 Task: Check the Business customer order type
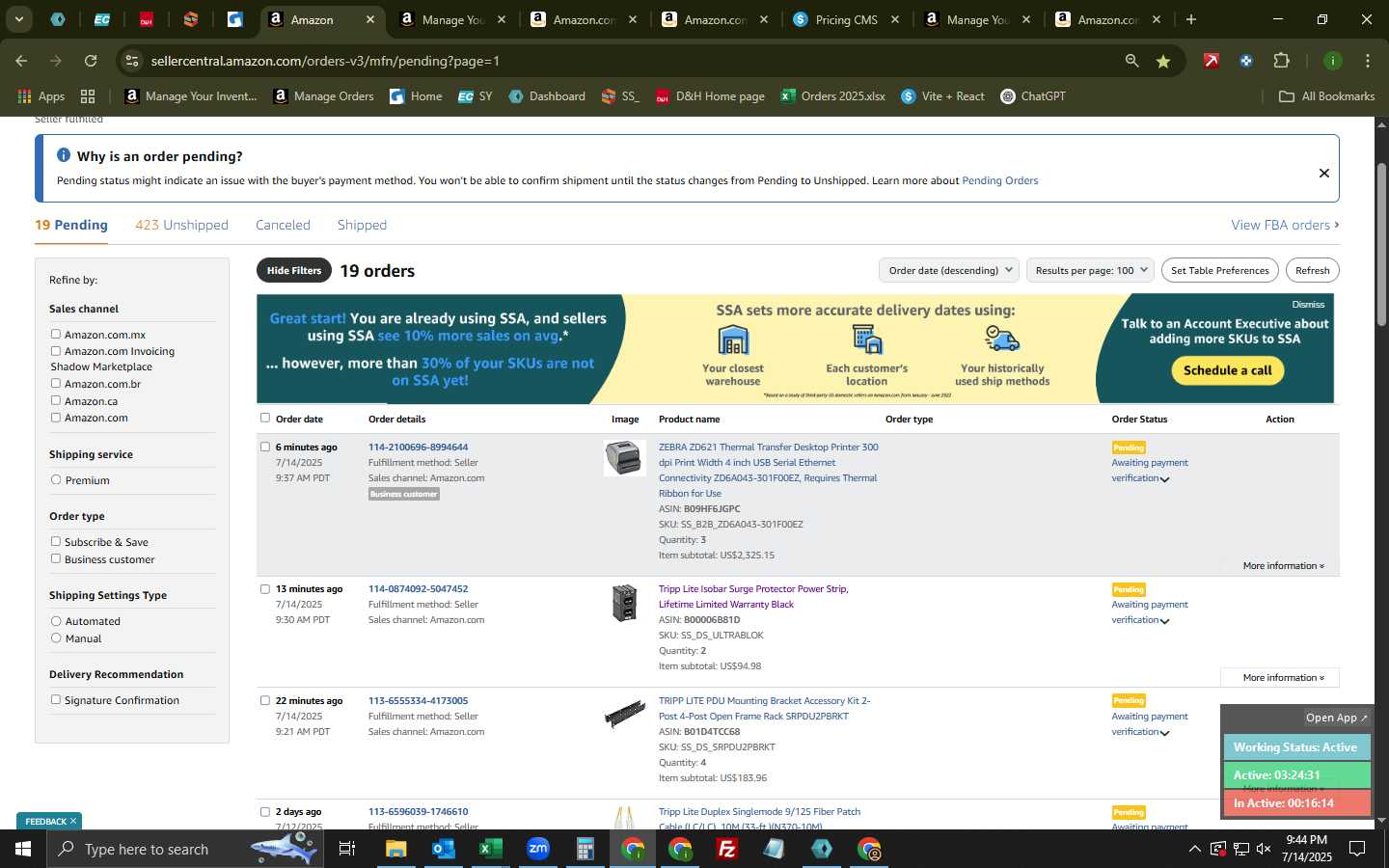56,558
